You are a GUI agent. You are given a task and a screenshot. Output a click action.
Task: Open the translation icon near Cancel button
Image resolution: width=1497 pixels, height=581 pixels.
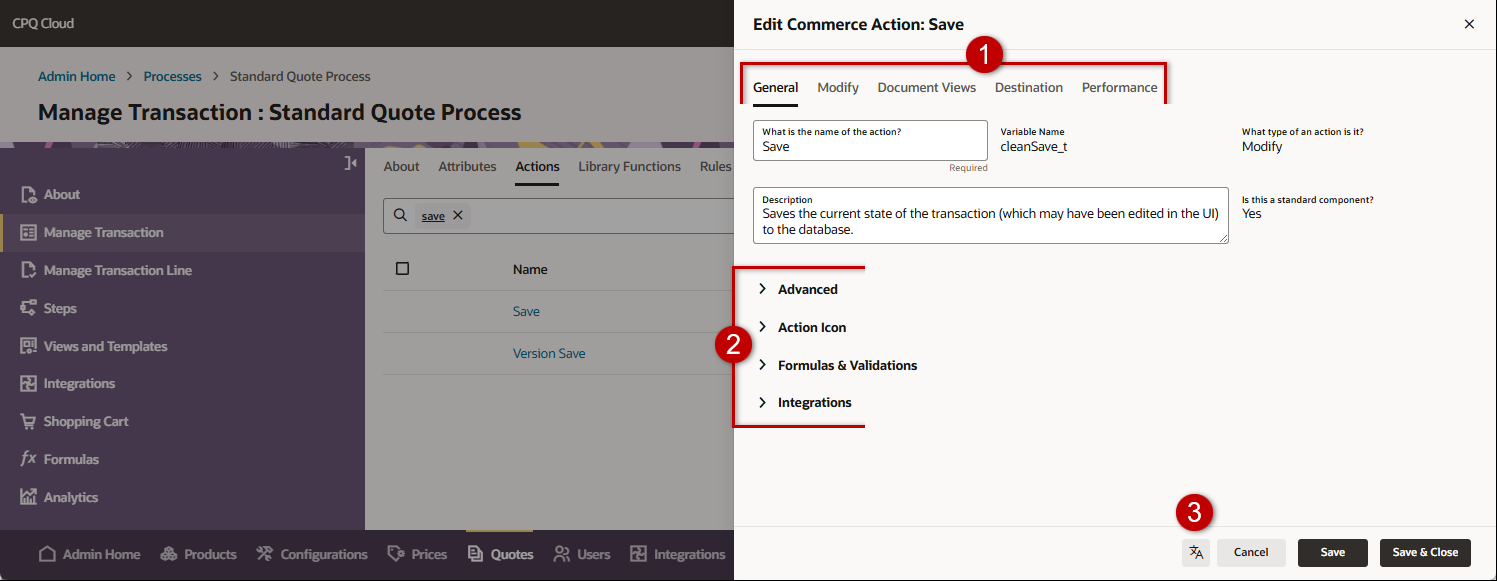1196,552
